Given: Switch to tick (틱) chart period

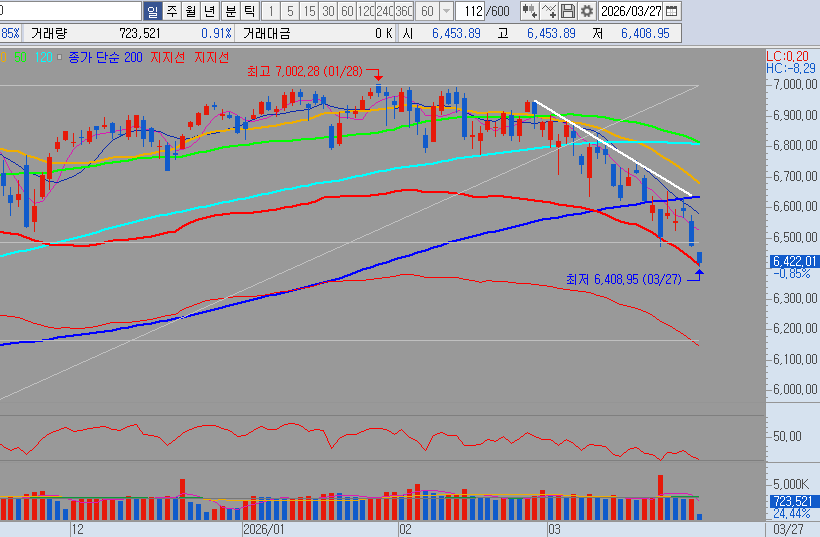Looking at the screenshot, I should click(249, 11).
